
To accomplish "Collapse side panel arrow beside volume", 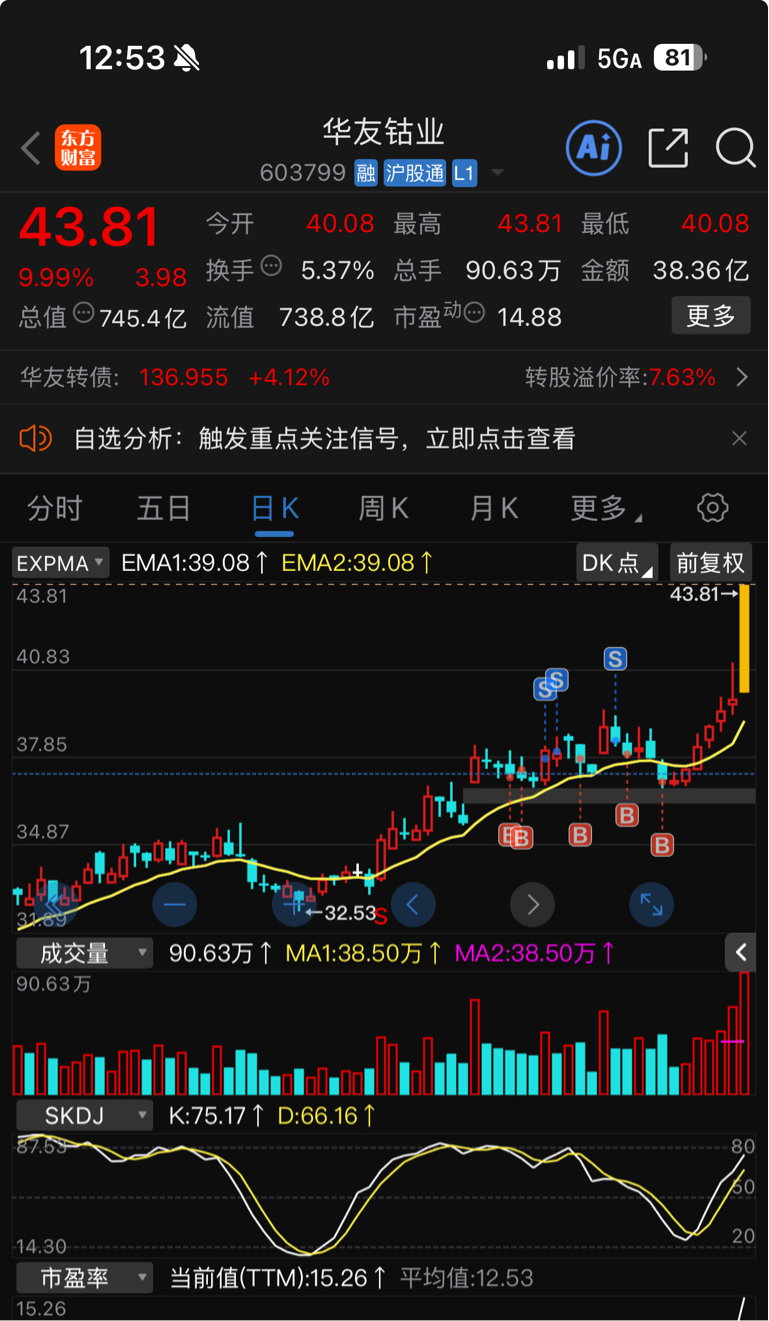I will tap(740, 953).
